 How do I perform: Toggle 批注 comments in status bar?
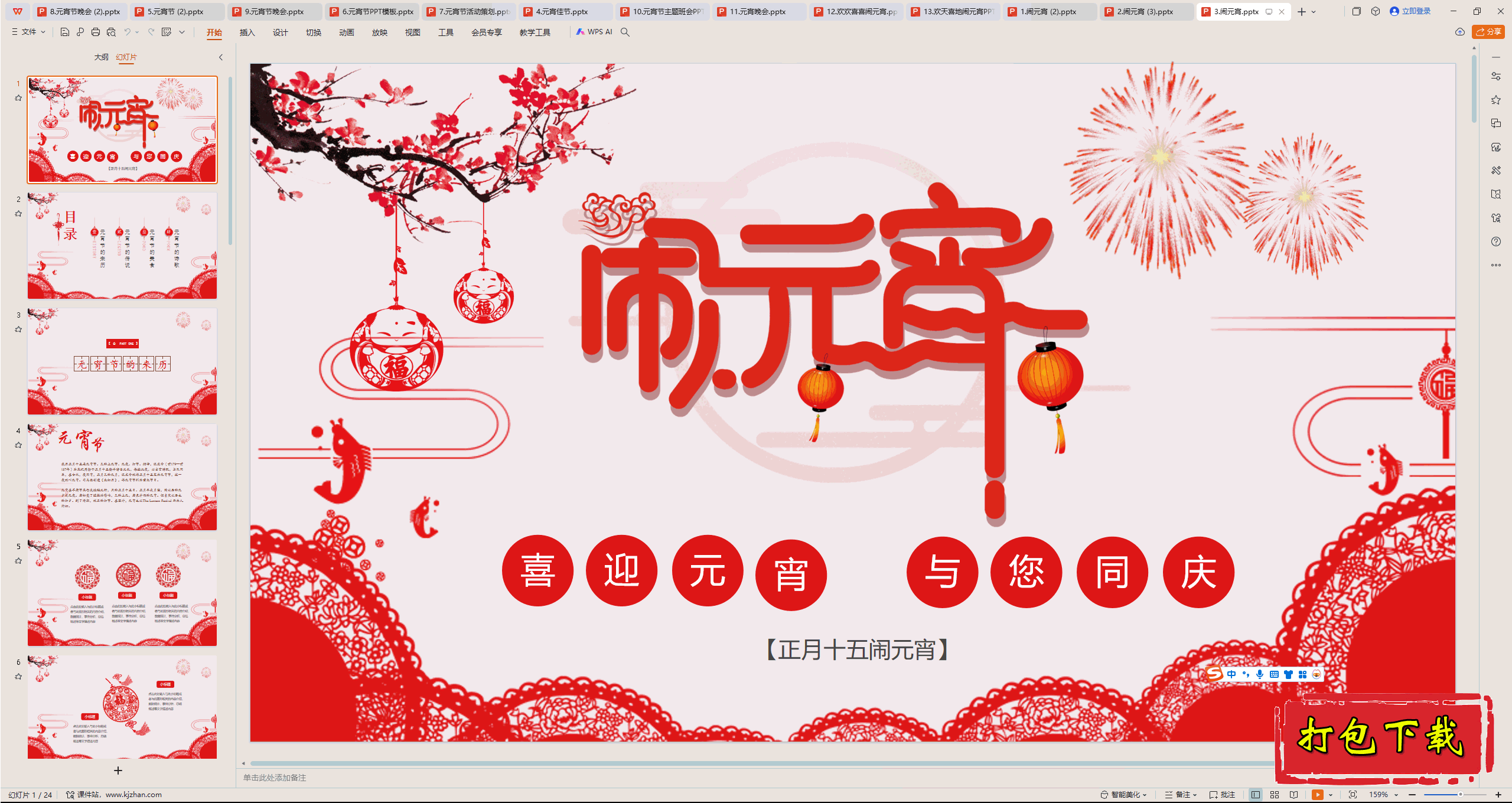tap(1223, 795)
